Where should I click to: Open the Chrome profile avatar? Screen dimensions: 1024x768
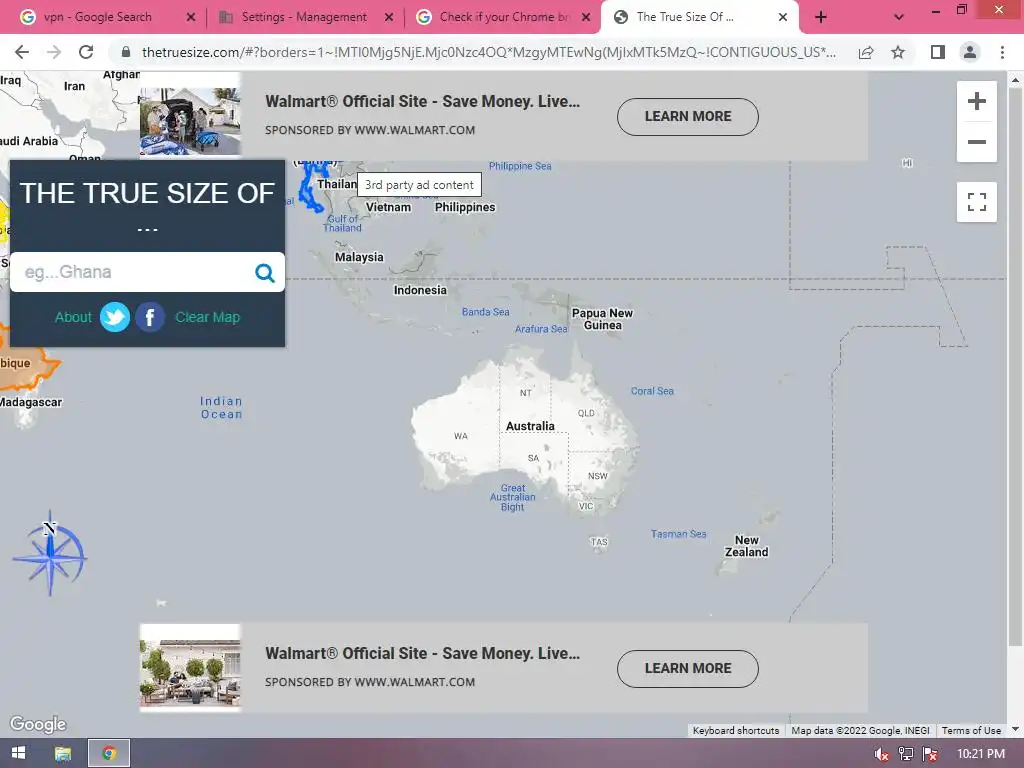pos(970,52)
